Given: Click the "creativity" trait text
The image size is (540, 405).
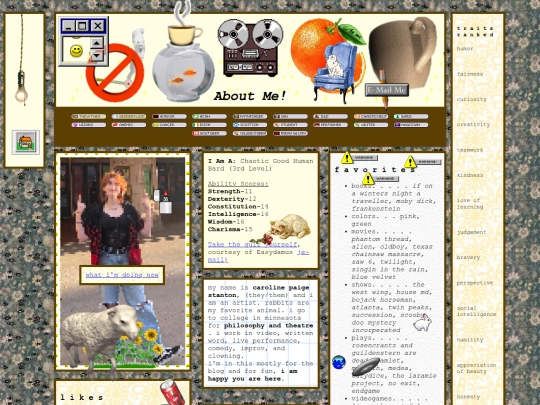Looking at the screenshot, I should pyautogui.click(x=473, y=124).
